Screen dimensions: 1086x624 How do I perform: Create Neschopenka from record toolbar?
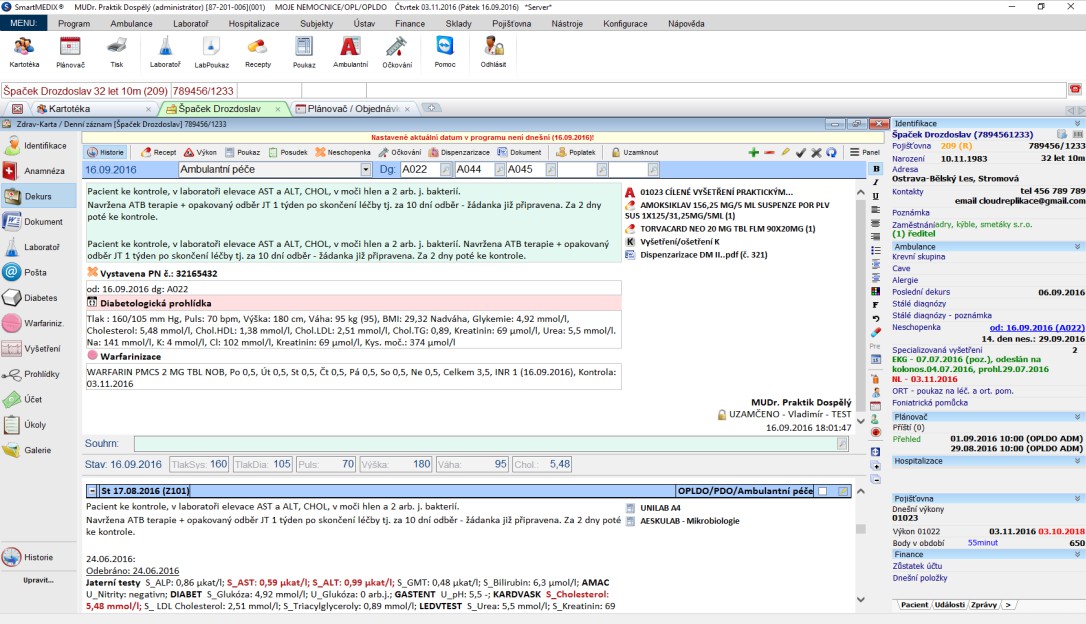click(x=343, y=152)
